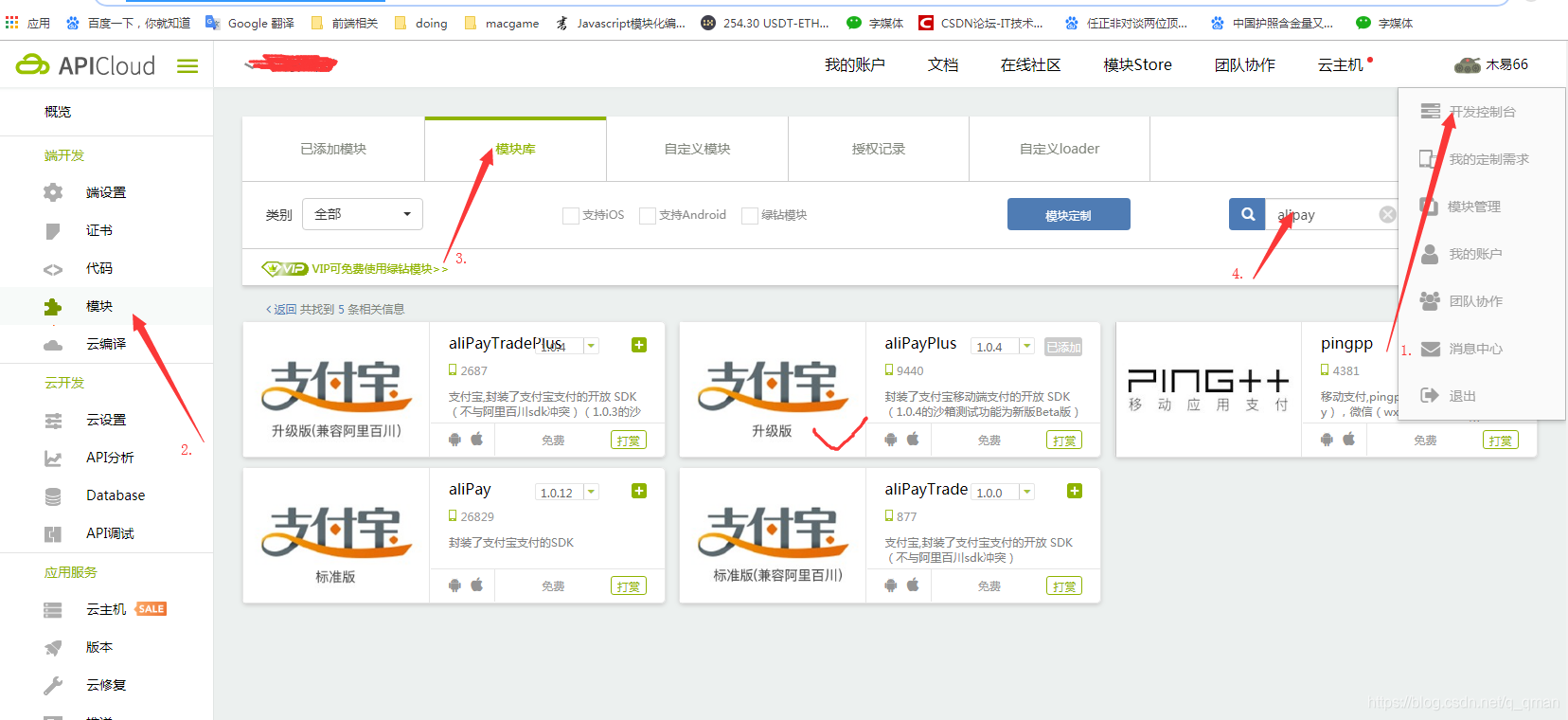
Task: Open 模块Store in top navigation
Action: [x=1137, y=64]
